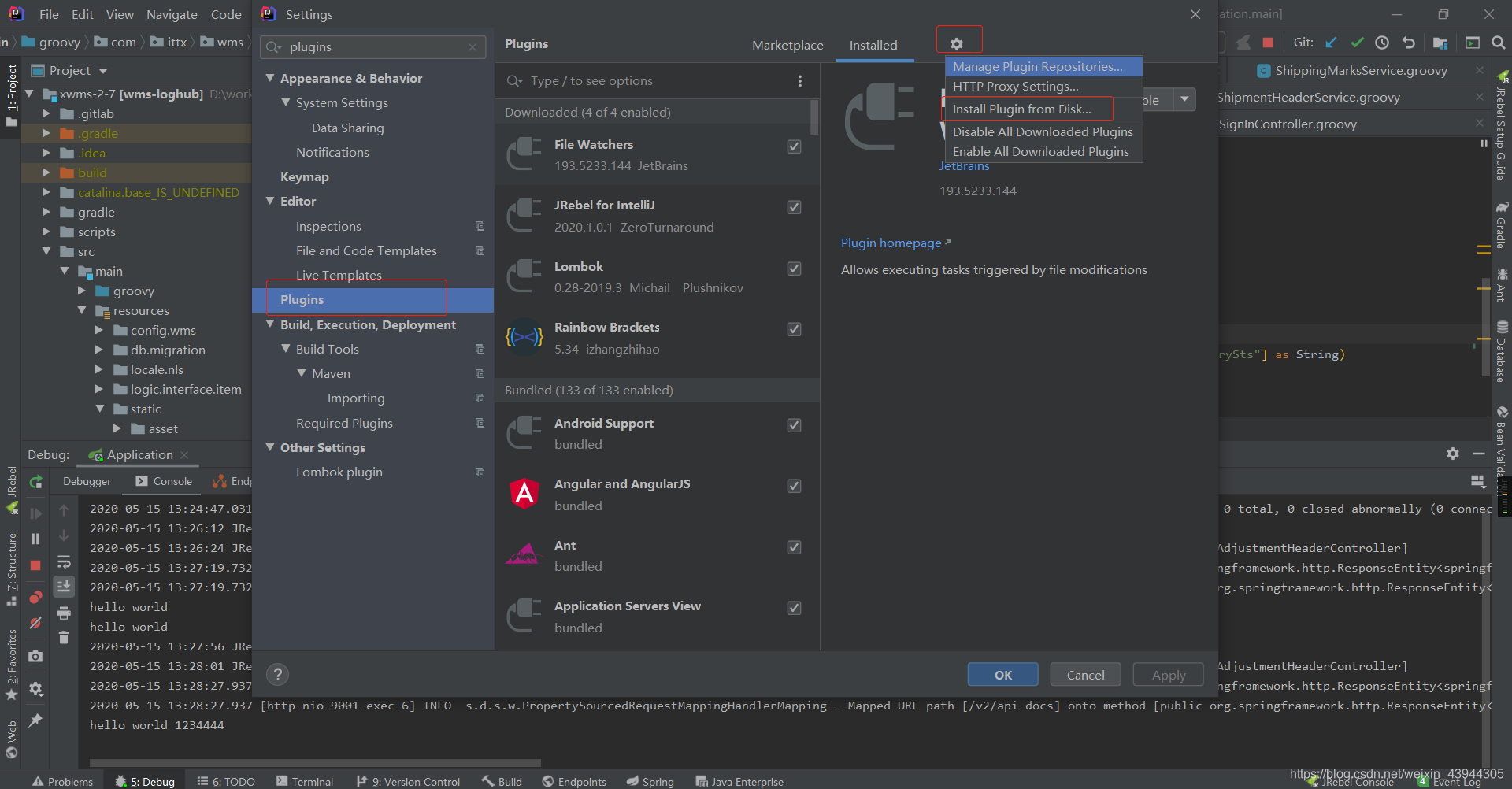
Task: Switch to debug Console tab
Action: [164, 481]
